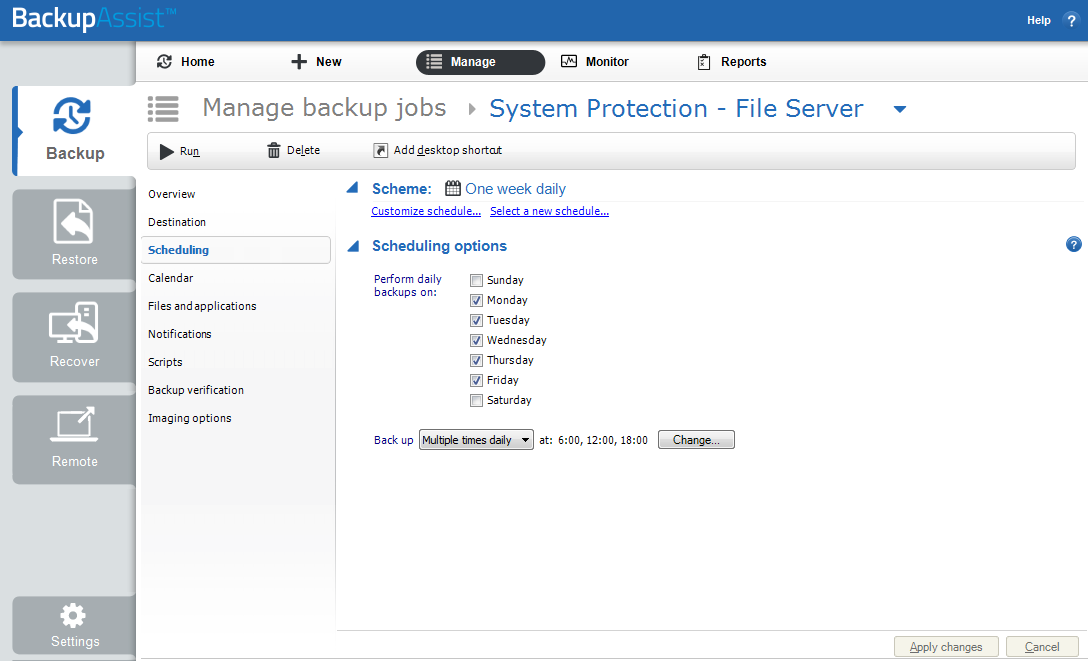This screenshot has width=1088, height=661.
Task: Click the BackupAssist logo
Action: (94, 18)
